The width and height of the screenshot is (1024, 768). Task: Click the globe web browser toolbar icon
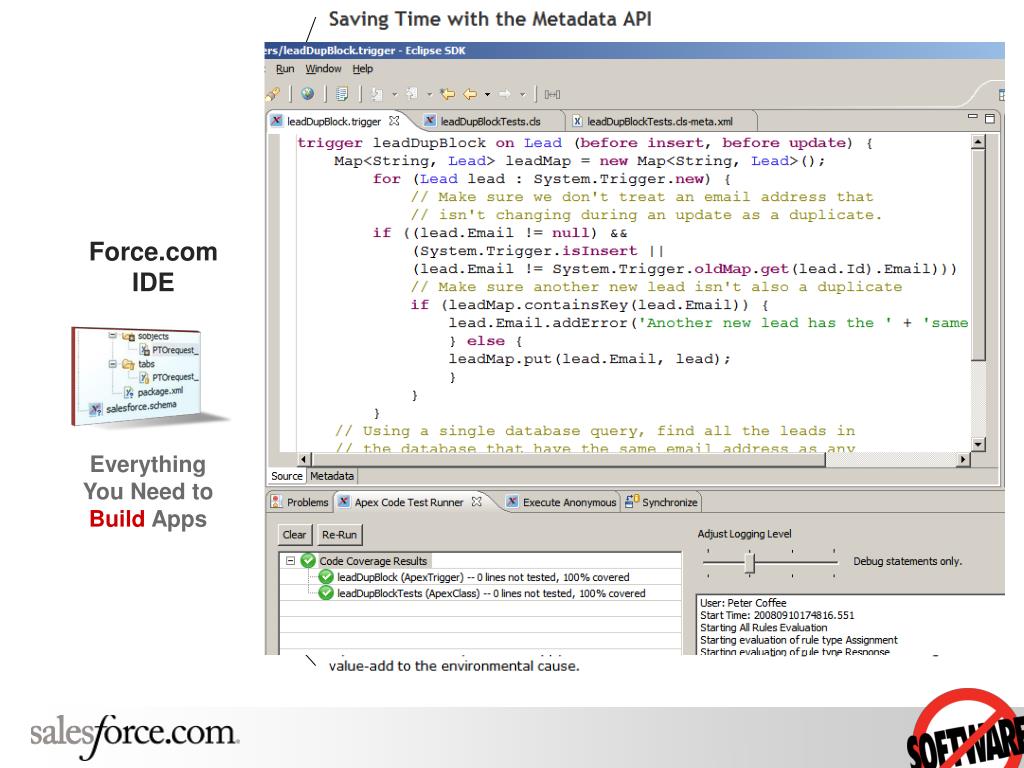pyautogui.click(x=308, y=94)
